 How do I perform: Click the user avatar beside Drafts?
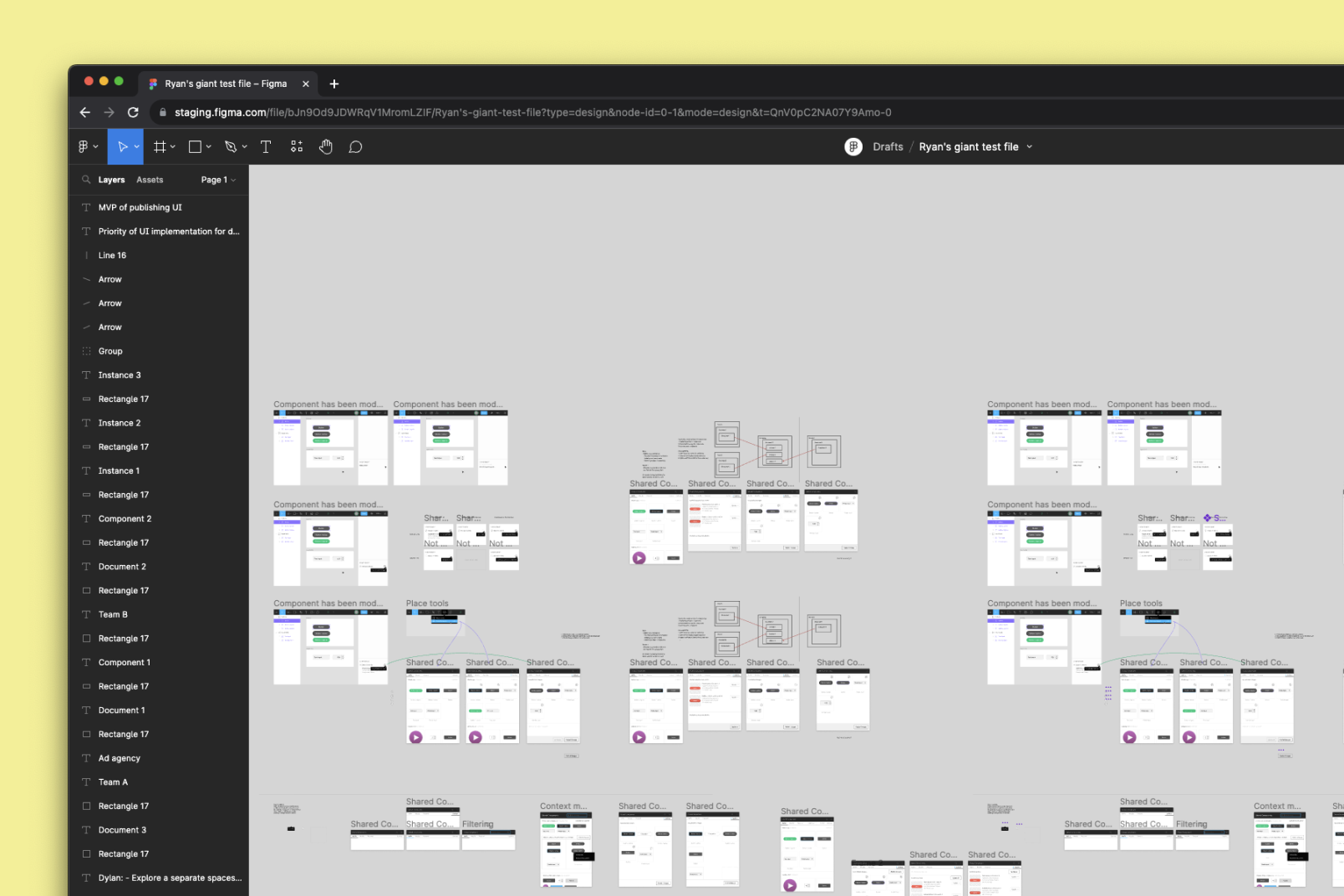coord(853,147)
